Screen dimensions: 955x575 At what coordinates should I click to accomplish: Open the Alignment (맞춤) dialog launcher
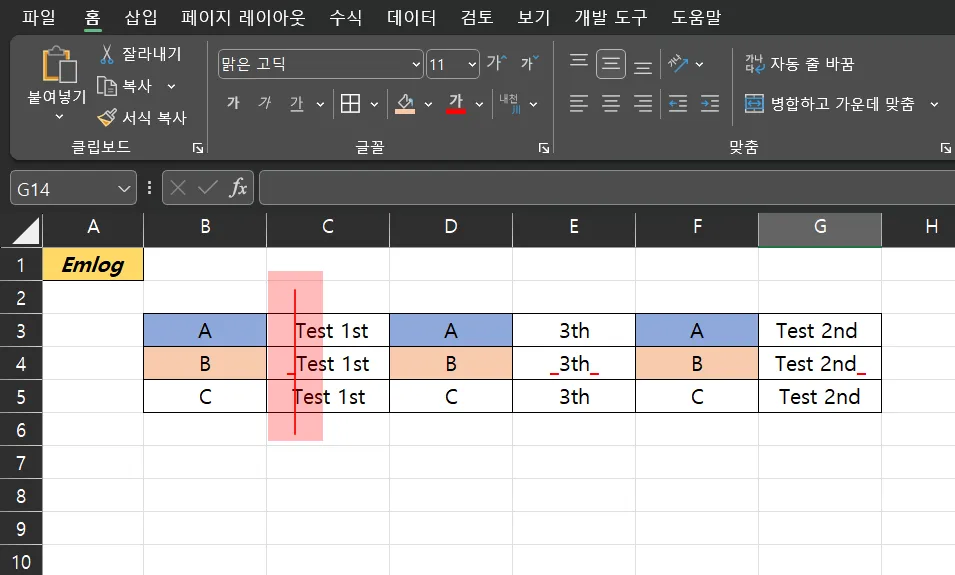[x=945, y=148]
